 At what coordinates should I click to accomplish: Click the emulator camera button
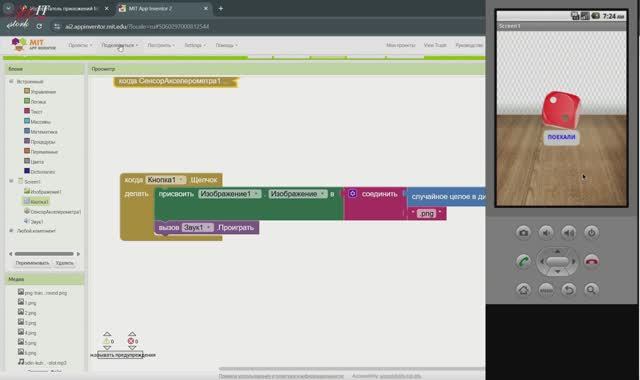[x=523, y=233]
